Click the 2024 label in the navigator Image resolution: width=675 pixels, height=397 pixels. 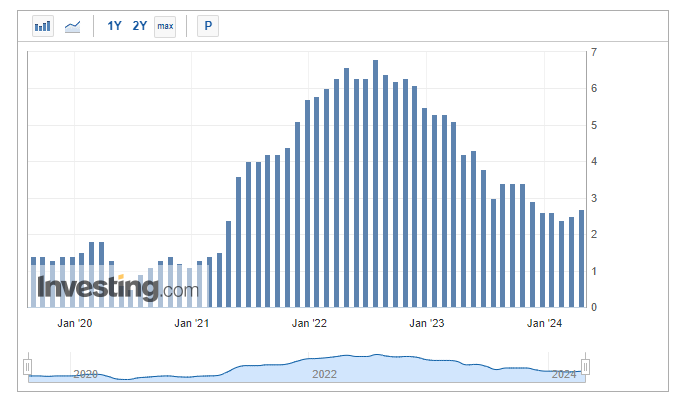564,374
